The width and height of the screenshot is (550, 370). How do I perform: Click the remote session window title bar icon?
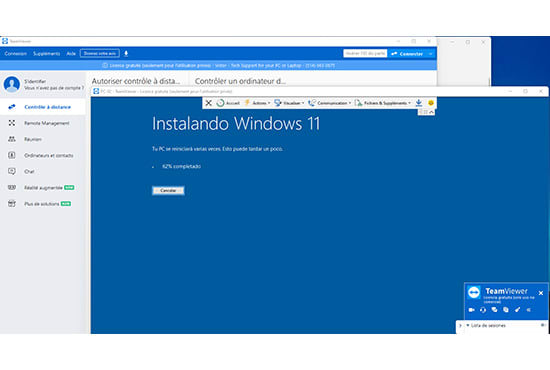coord(96,91)
